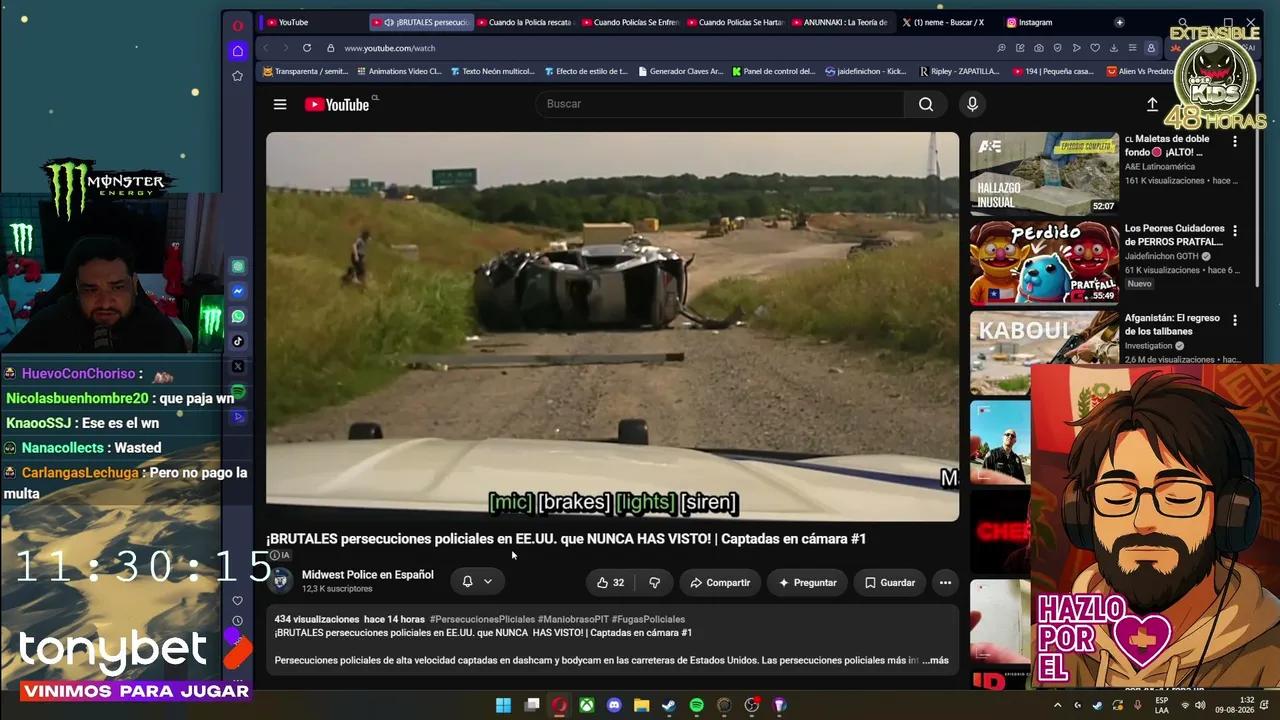This screenshot has width=1280, height=720.
Task: Click the Compartir share button
Action: (x=720, y=582)
